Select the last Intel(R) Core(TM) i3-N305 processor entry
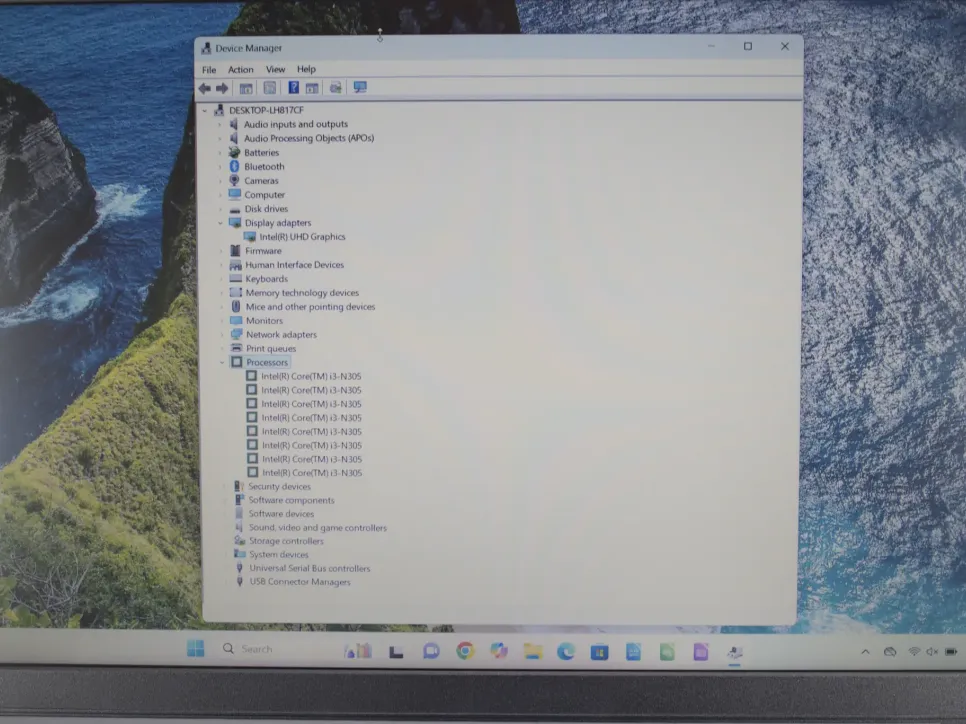This screenshot has height=724, width=966. (312, 473)
